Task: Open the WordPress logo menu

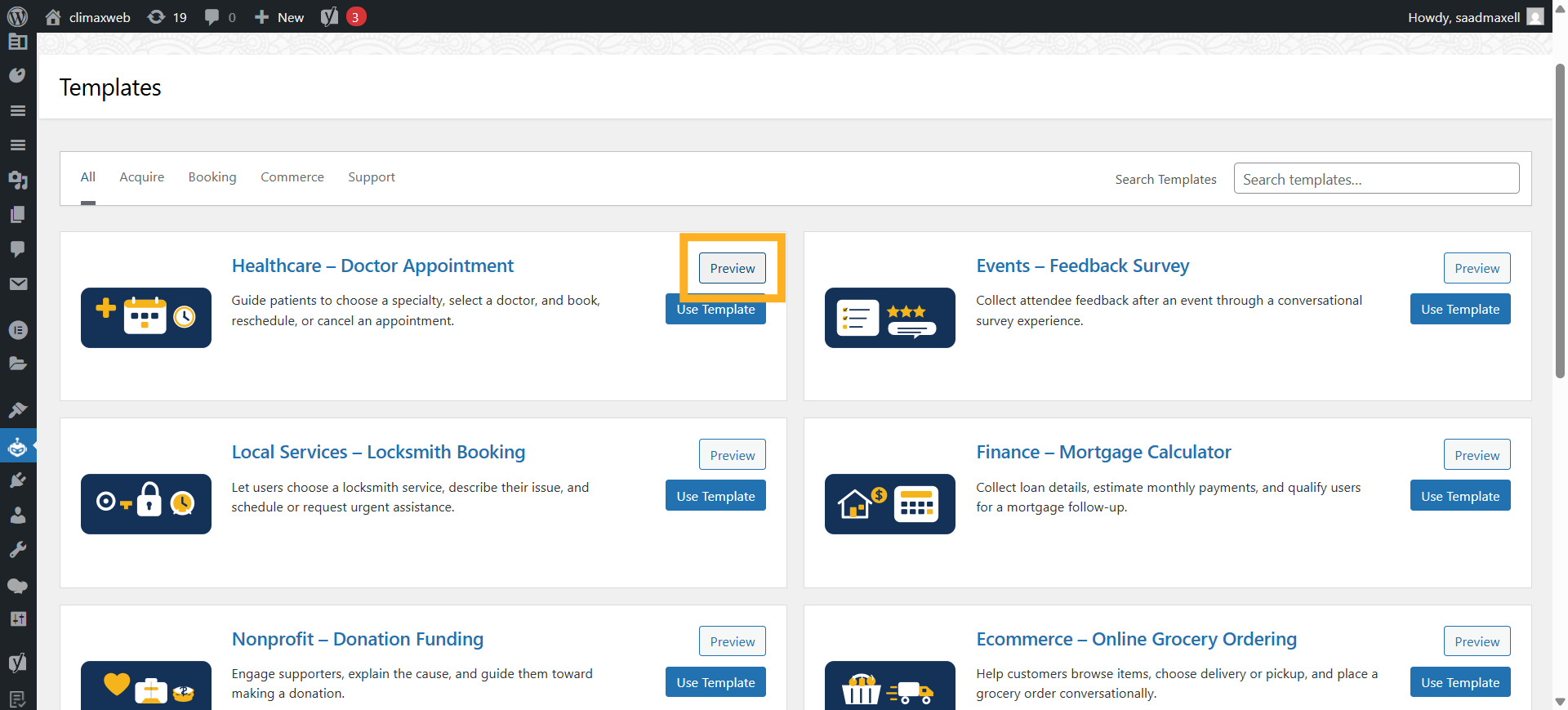Action: coord(17,16)
